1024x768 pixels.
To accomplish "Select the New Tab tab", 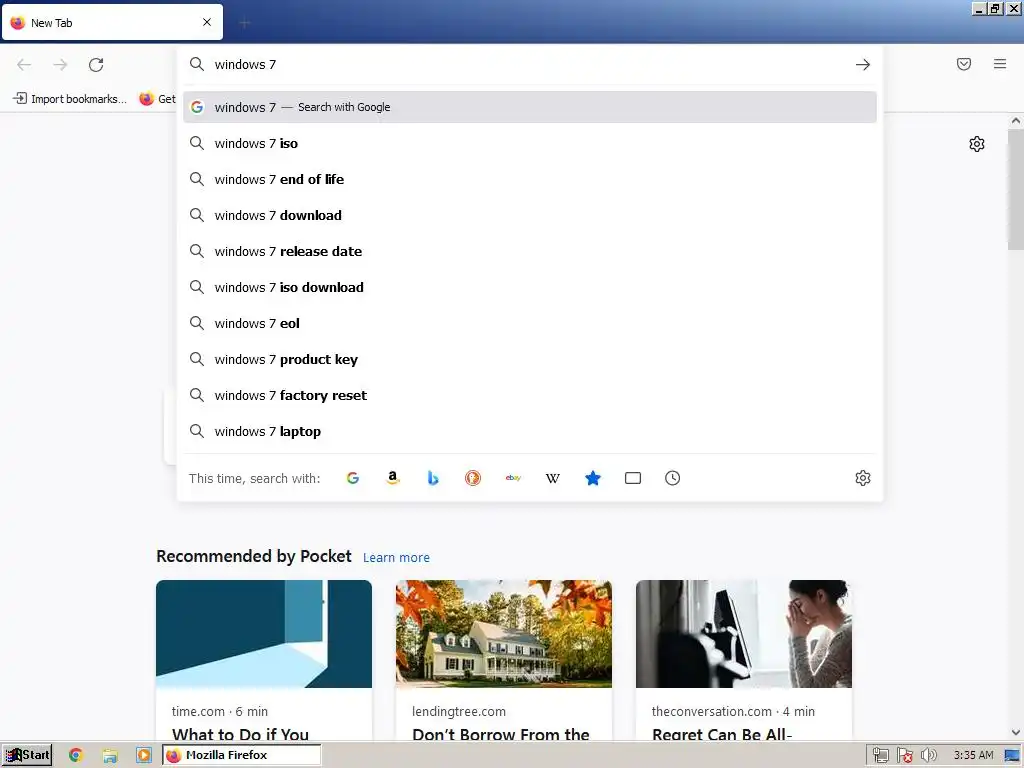I will [112, 22].
